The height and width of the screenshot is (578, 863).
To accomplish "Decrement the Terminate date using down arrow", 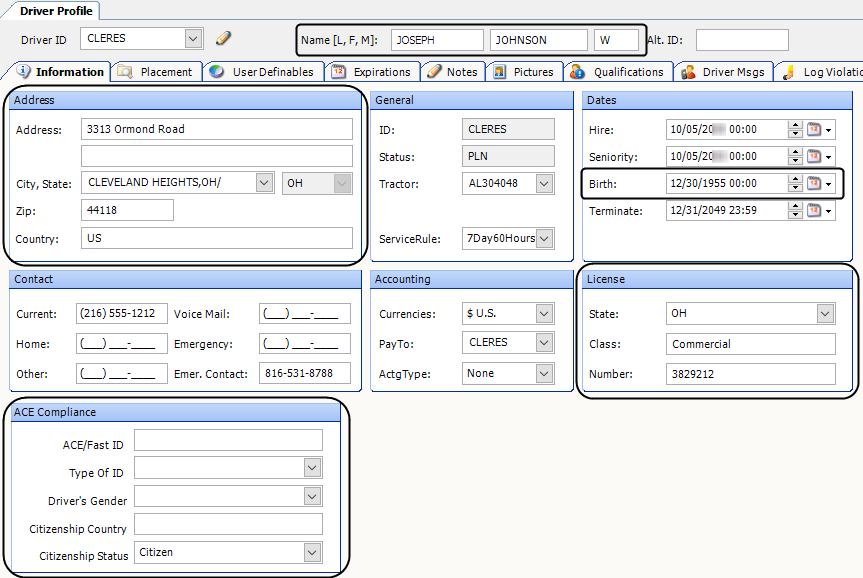I will pos(796,215).
